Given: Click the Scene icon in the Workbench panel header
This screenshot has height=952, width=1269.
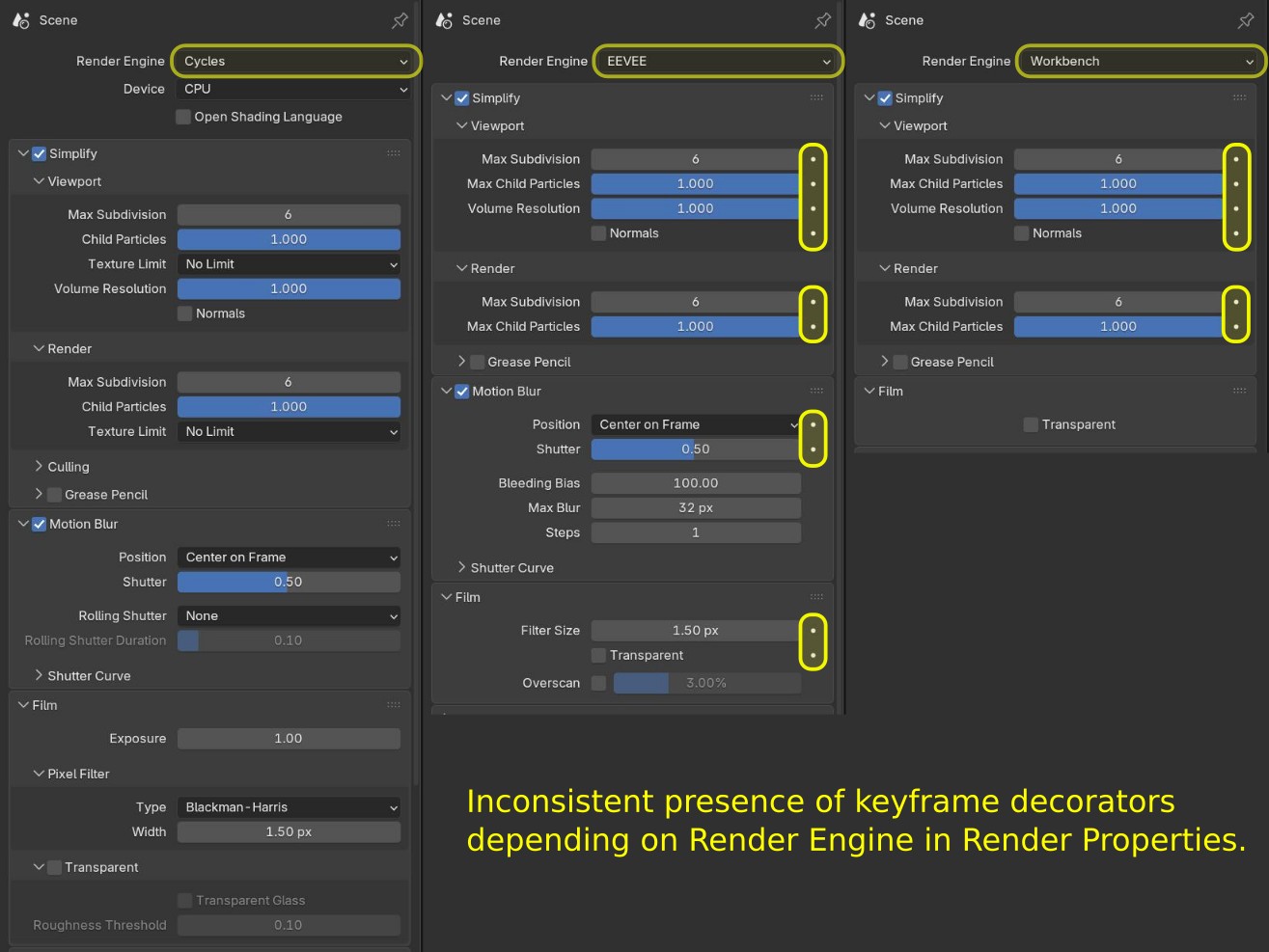Looking at the screenshot, I should coord(868,20).
